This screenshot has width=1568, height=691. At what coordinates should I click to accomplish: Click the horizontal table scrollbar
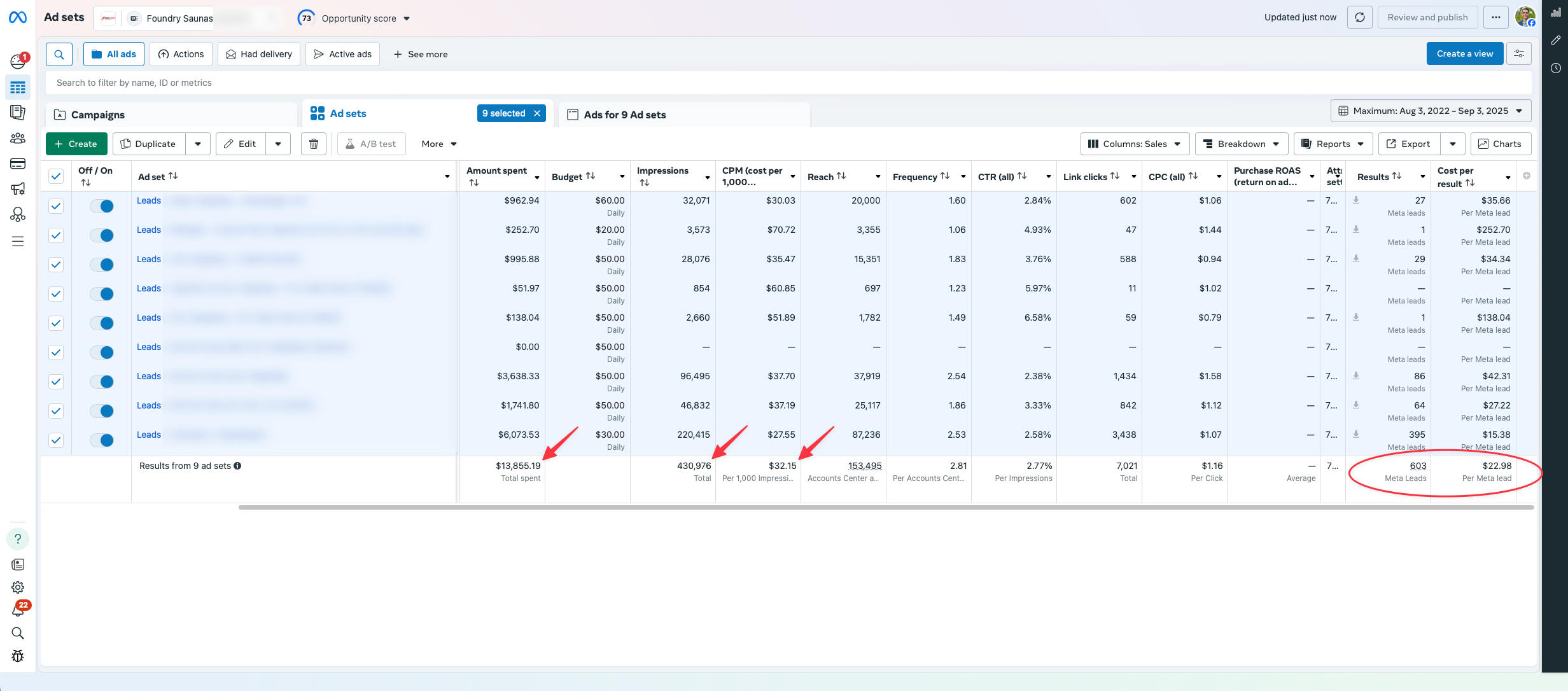point(885,508)
